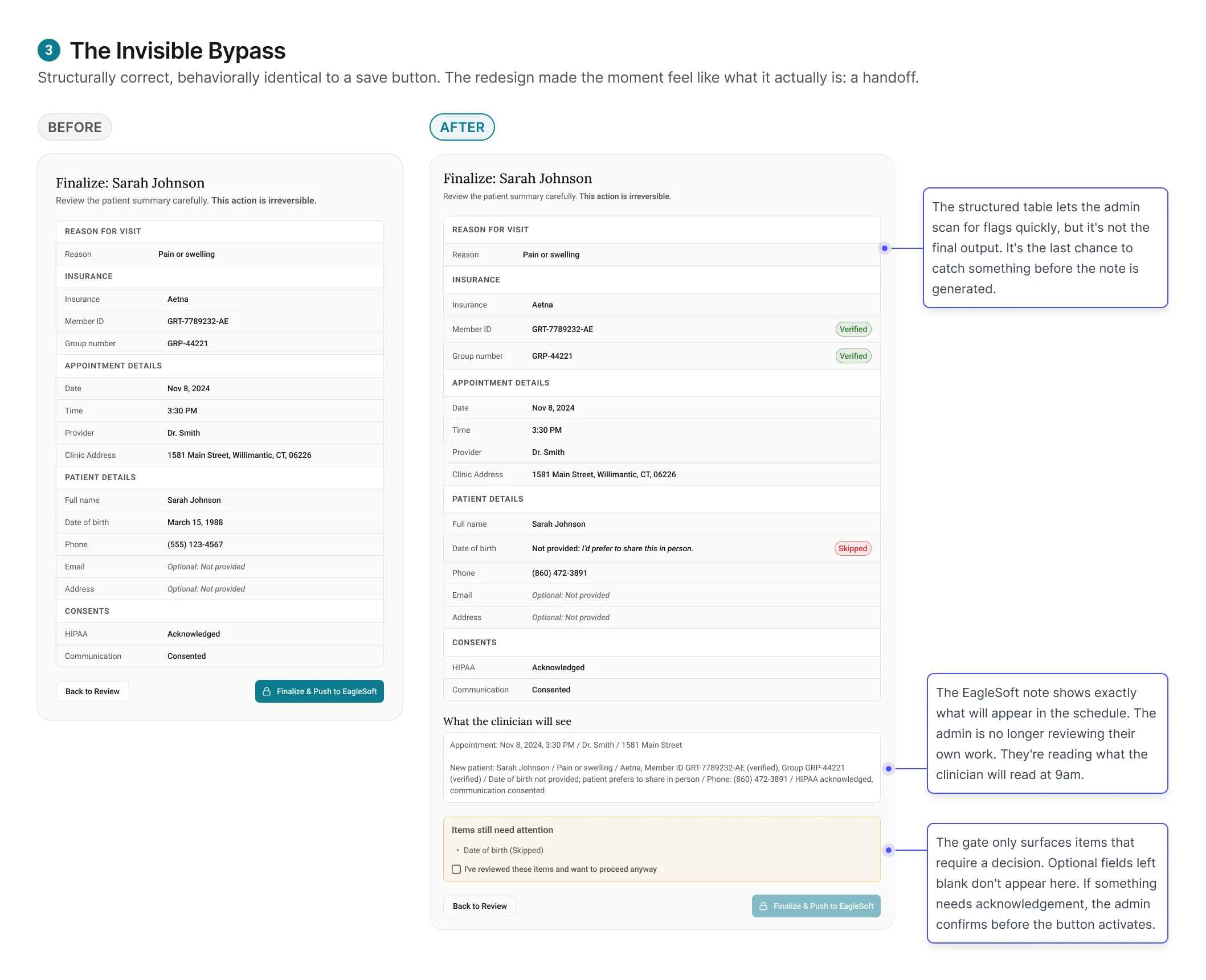The image size is (1206, 980).
Task: Select the BEFORE pill label
Action: (75, 127)
